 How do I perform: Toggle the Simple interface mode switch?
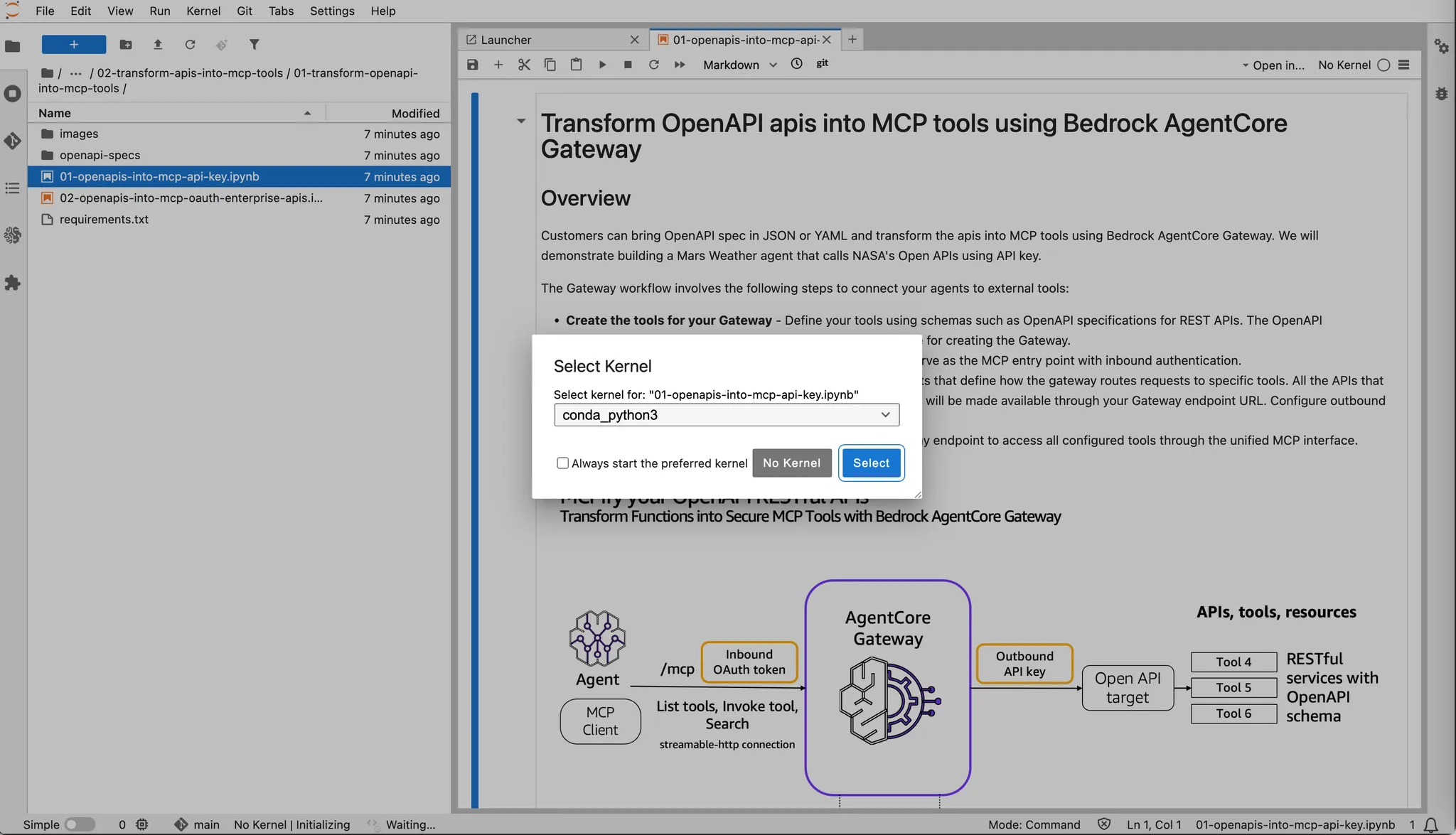tap(79, 824)
